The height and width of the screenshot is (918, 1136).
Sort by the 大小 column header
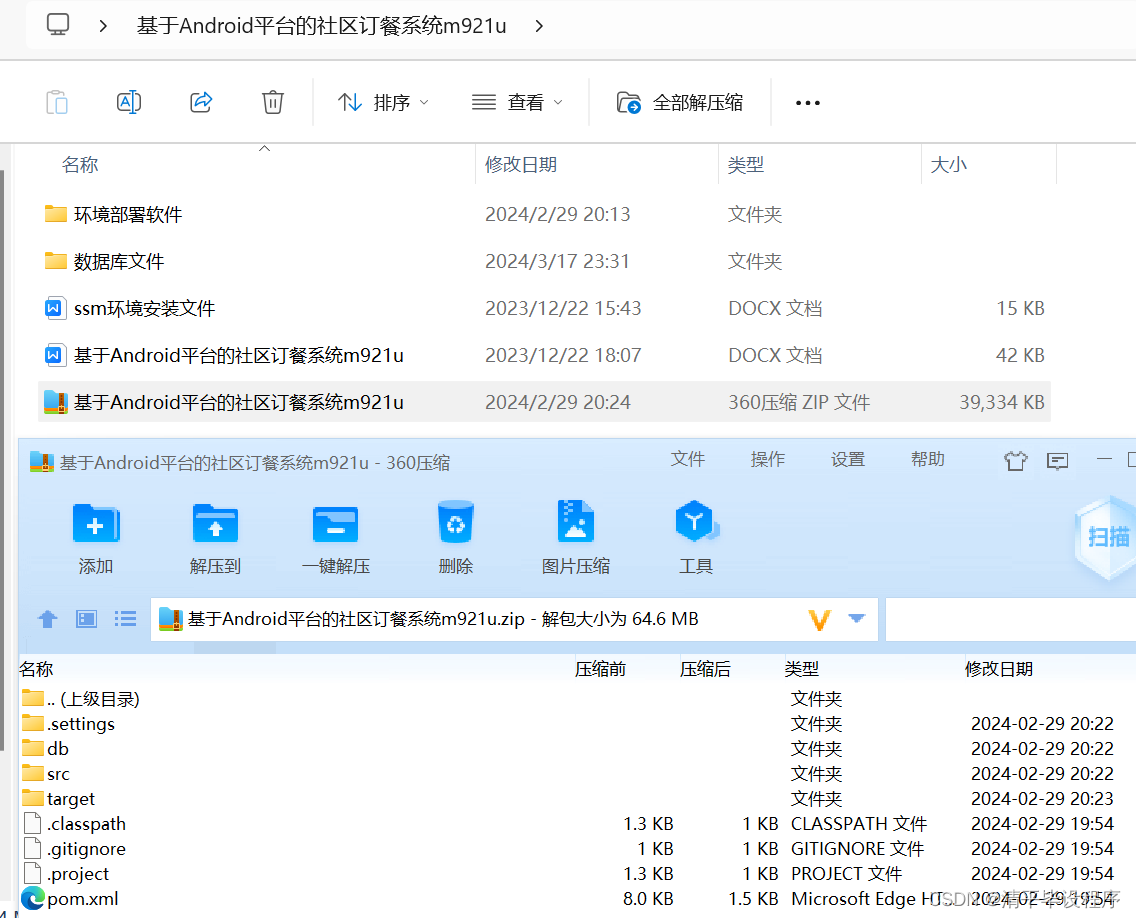[948, 164]
